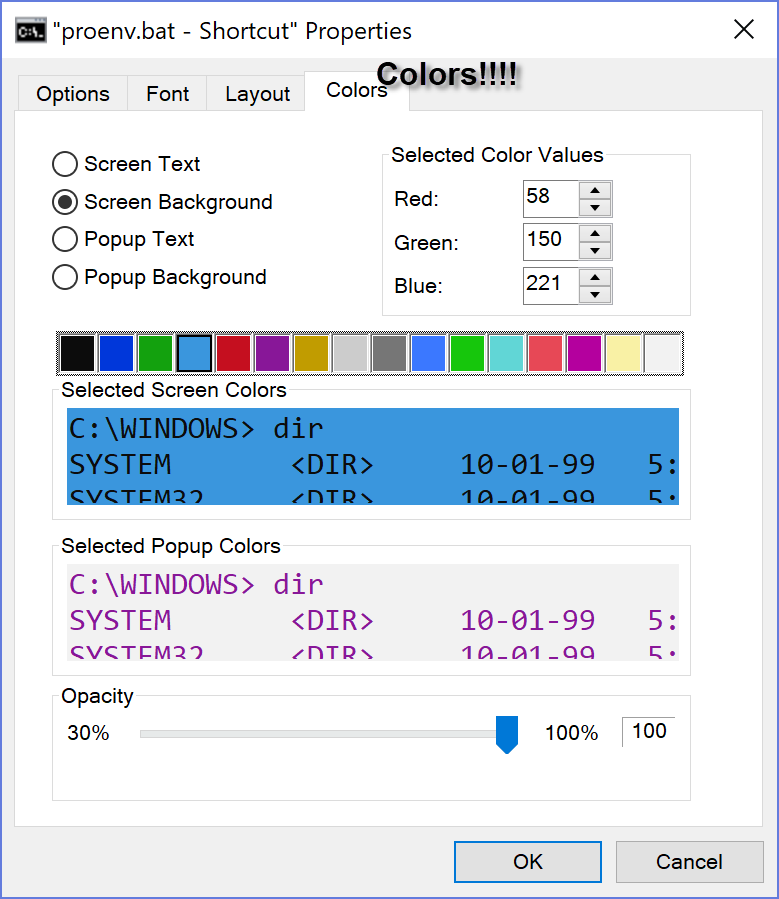Pick the dark gray color swatch
Viewport: 779px width, 899px height.
tap(389, 353)
